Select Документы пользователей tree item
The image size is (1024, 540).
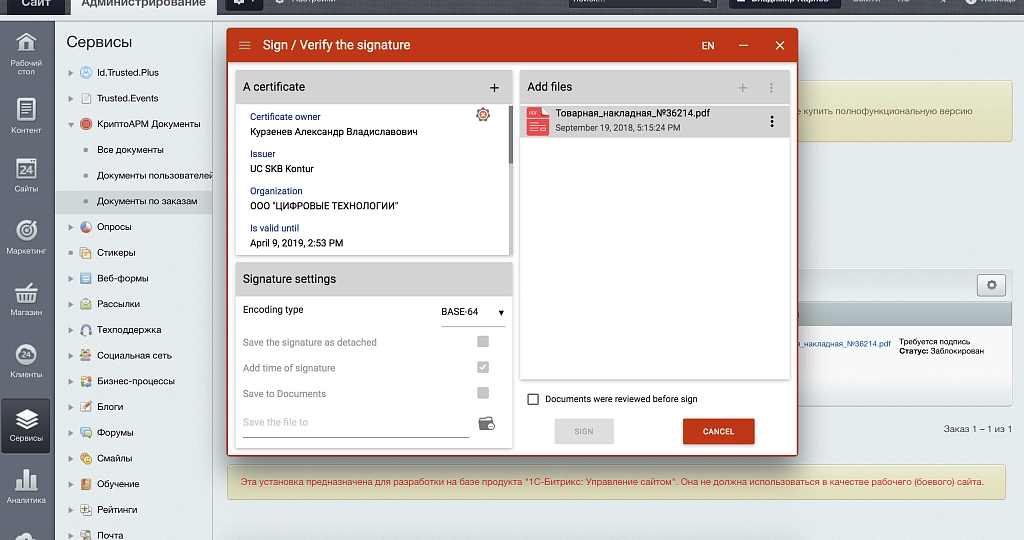coord(154,176)
